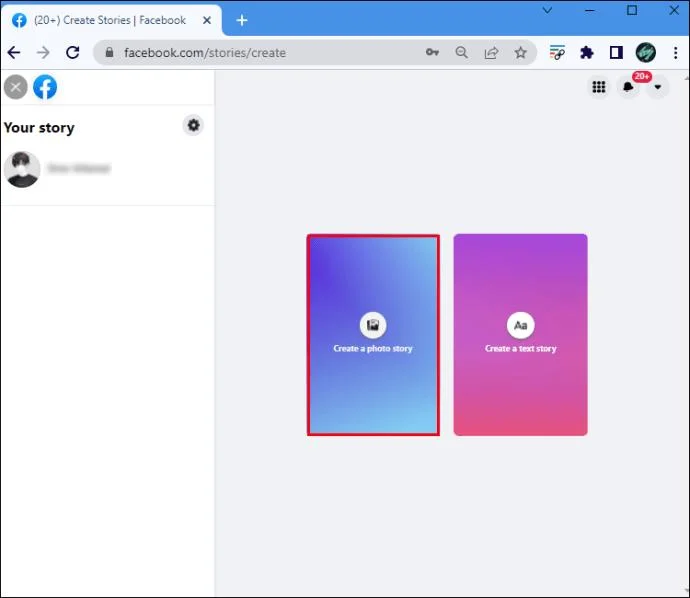This screenshot has height=598, width=690.
Task: Expand the account dropdown arrow
Action: tap(657, 87)
